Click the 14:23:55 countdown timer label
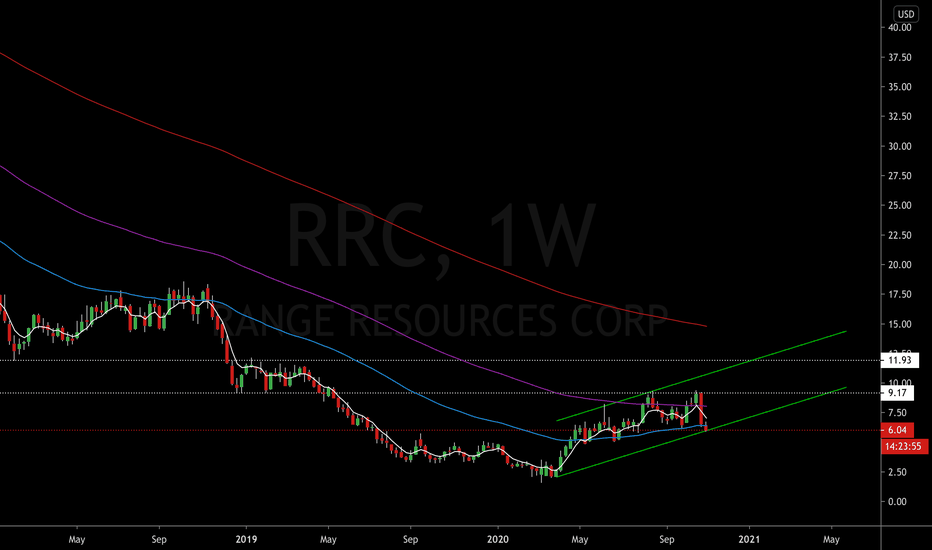Screen dimensions: 932x550 [904, 446]
